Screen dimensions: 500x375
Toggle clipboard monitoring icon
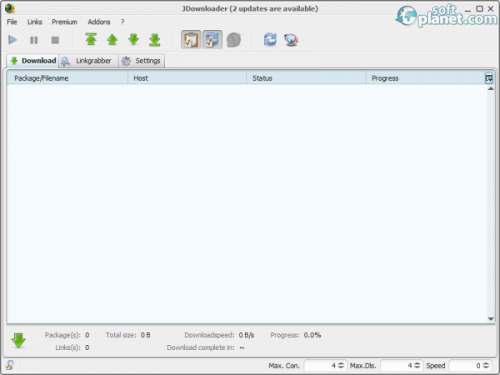click(191, 40)
